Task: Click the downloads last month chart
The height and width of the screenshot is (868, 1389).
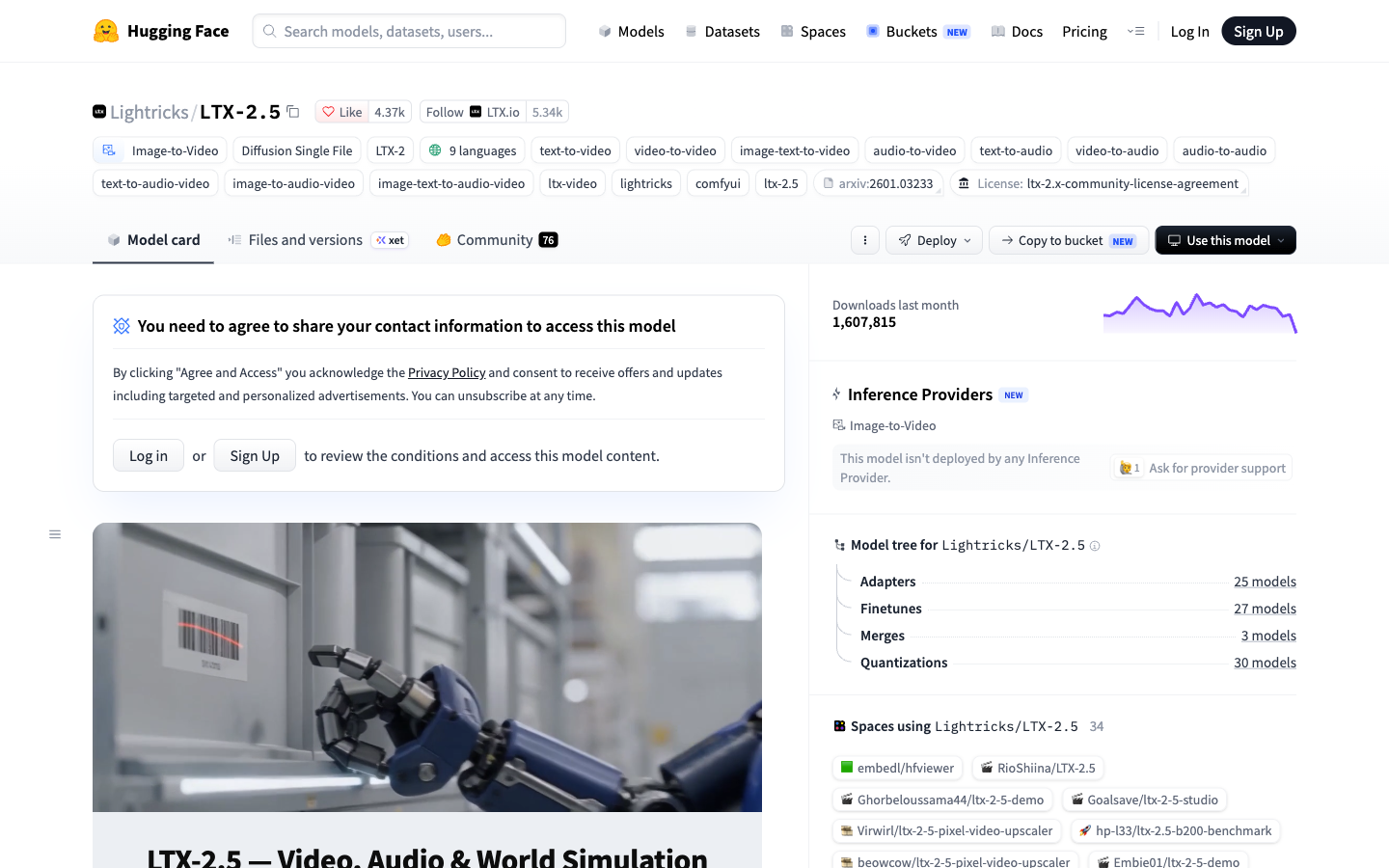Action: pyautogui.click(x=1200, y=313)
